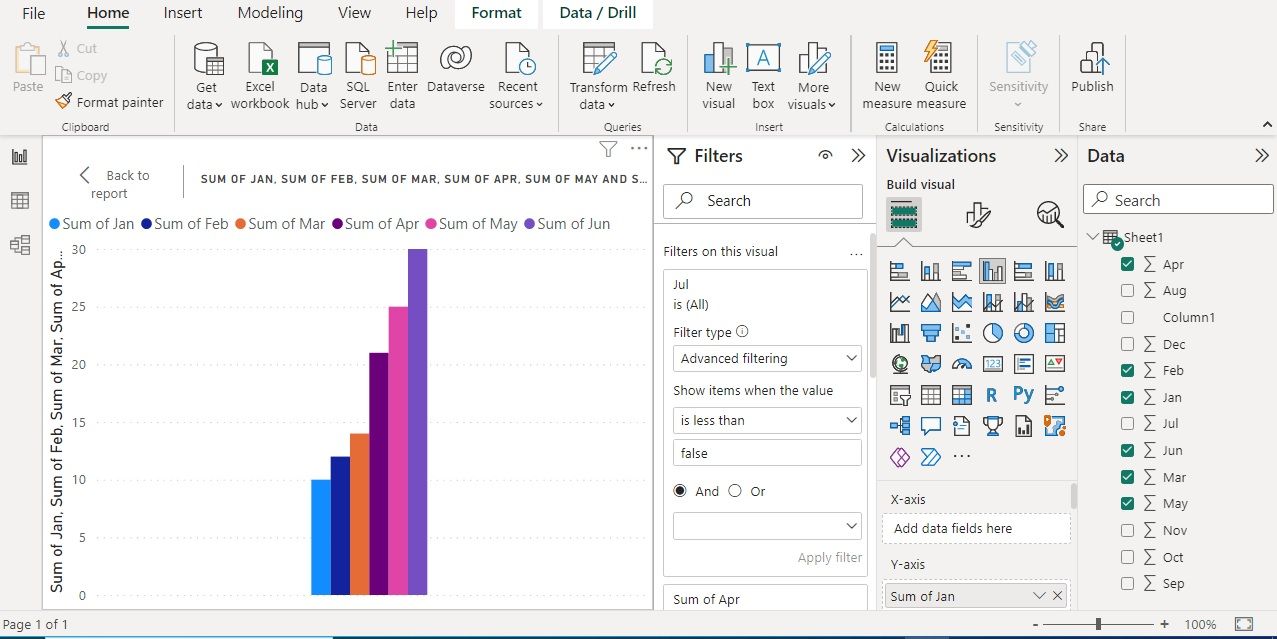The height and width of the screenshot is (639, 1277).
Task: Collapse the Sheet1 table tree
Action: [1092, 237]
